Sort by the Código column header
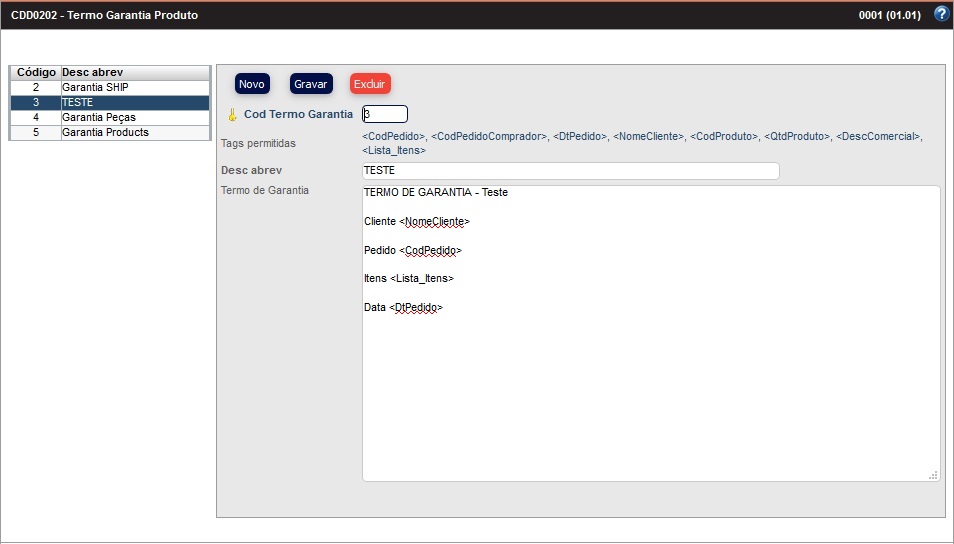Image resolution: width=954 pixels, height=544 pixels. click(36, 73)
